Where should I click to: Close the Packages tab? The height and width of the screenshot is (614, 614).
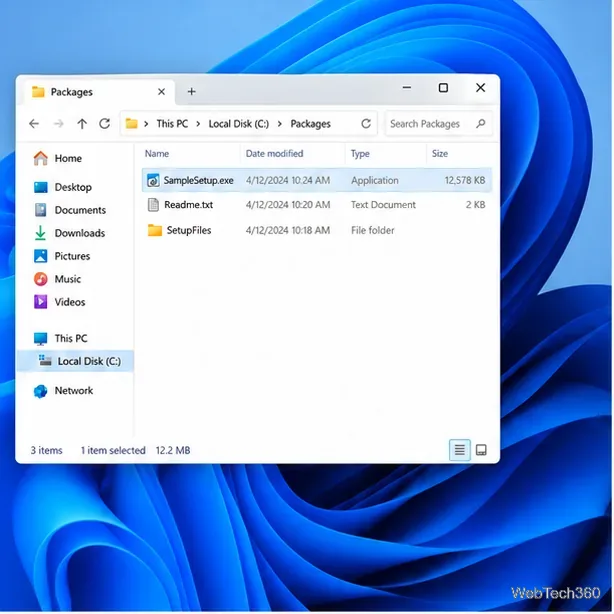pos(161,92)
